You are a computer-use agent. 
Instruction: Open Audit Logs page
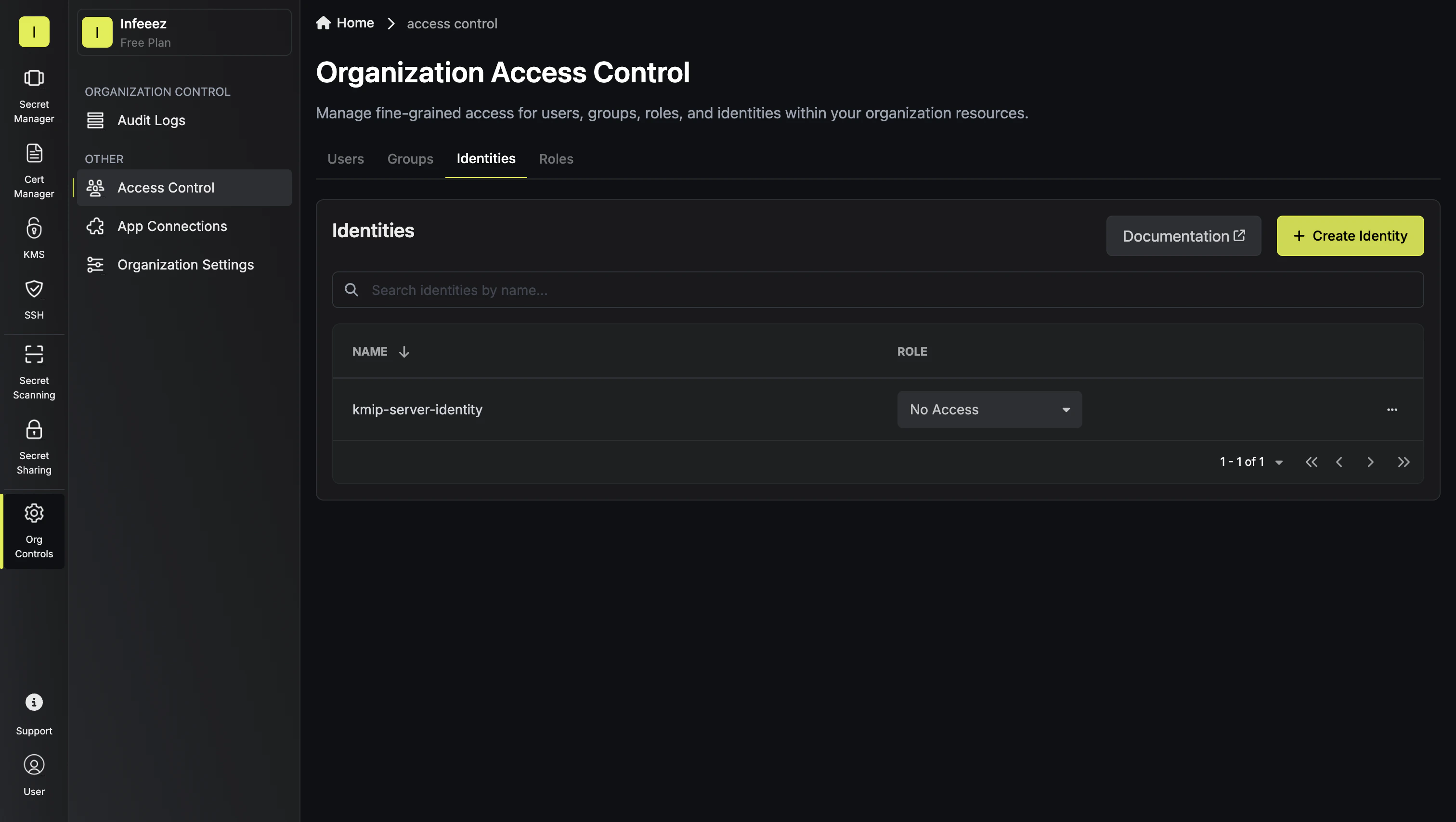[x=184, y=120]
